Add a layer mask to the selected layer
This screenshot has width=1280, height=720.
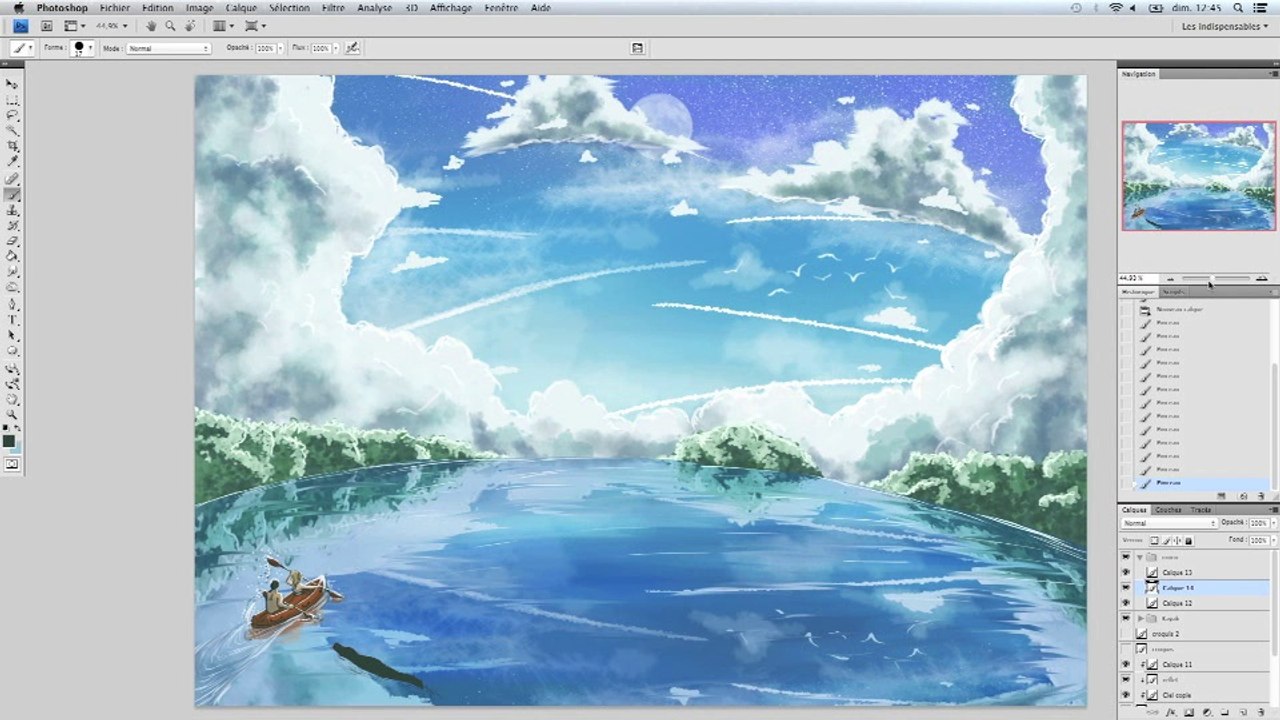tap(1188, 713)
